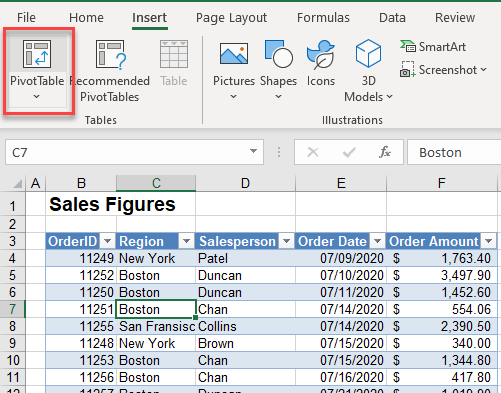Open the OrderID filter dropdown
Screen dimensions: 501x393
[107, 241]
